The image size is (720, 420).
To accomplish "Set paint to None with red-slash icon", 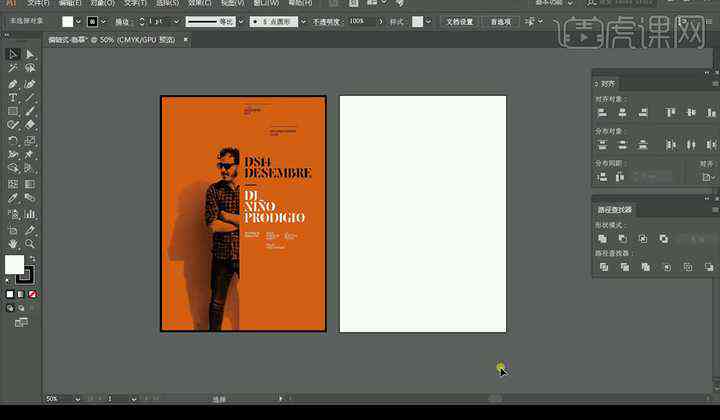I will [32, 294].
